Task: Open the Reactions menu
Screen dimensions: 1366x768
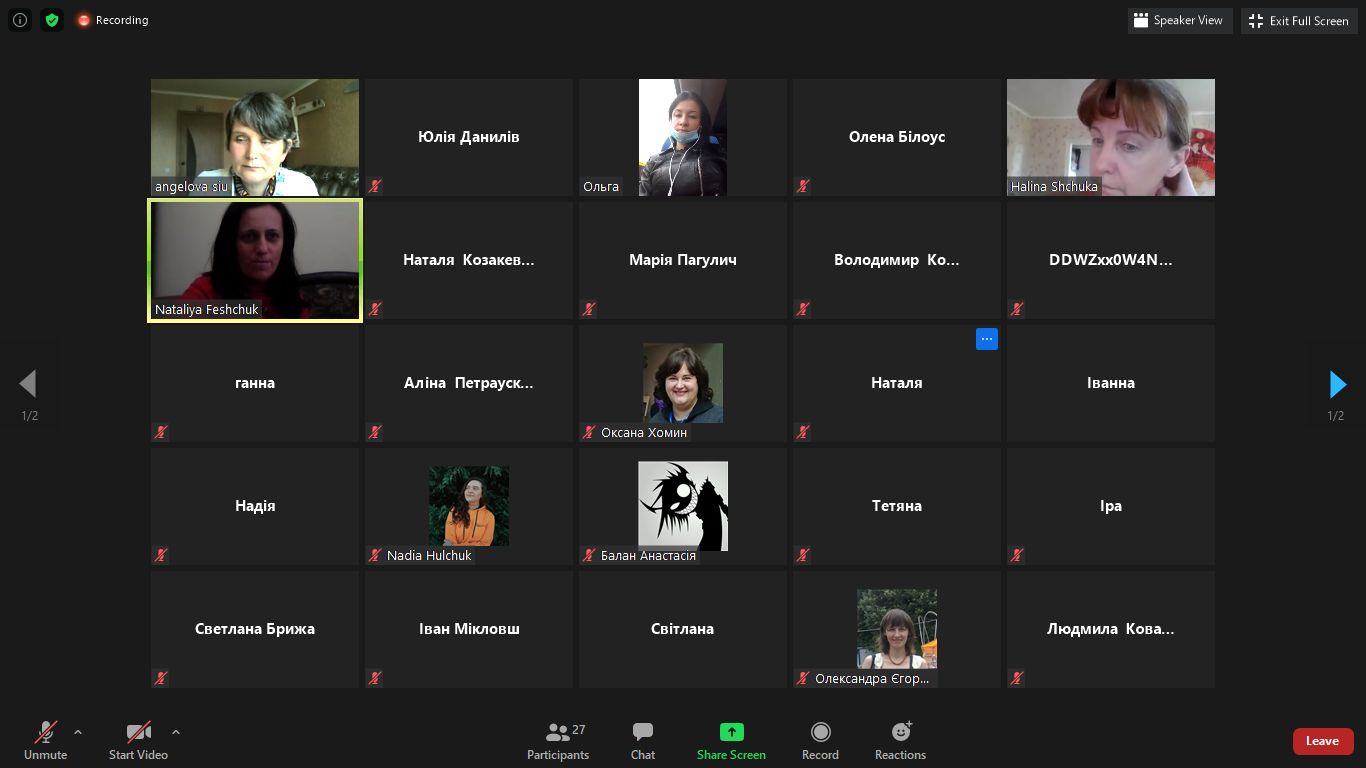Action: (x=900, y=741)
